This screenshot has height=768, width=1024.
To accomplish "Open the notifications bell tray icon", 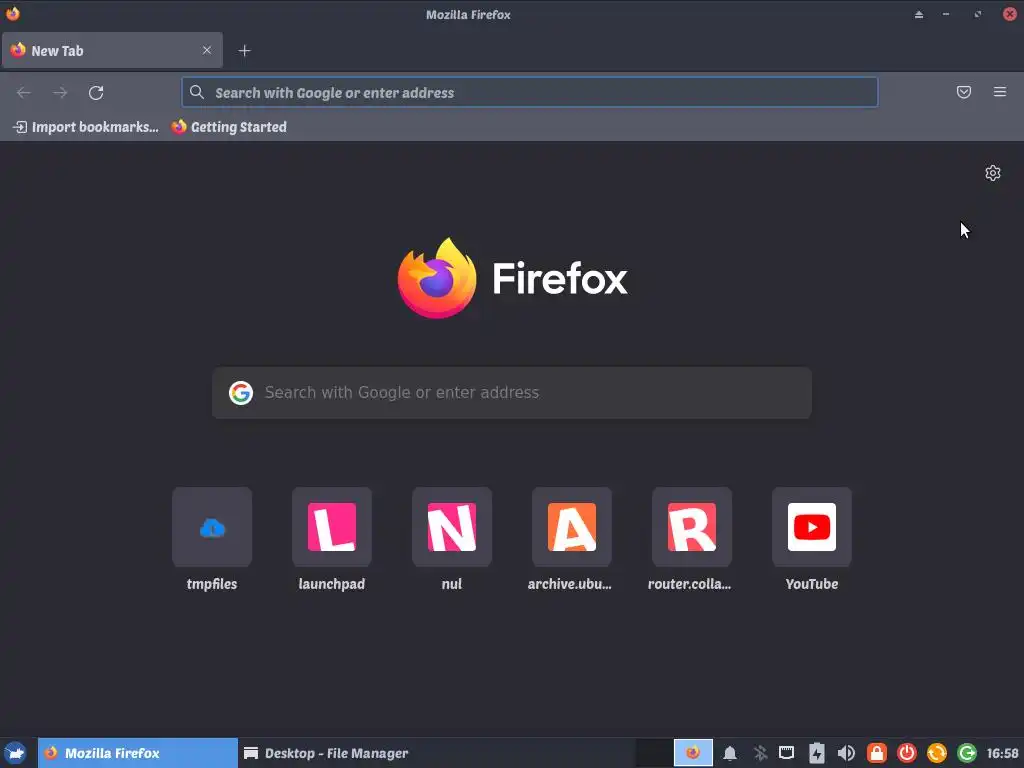I will [x=730, y=753].
